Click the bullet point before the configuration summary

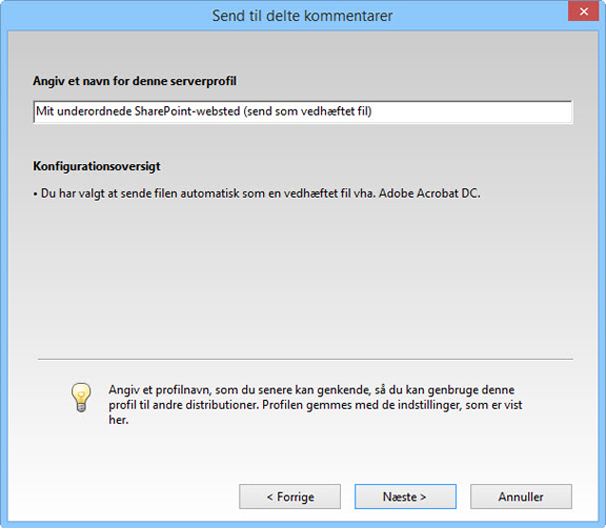(x=35, y=193)
